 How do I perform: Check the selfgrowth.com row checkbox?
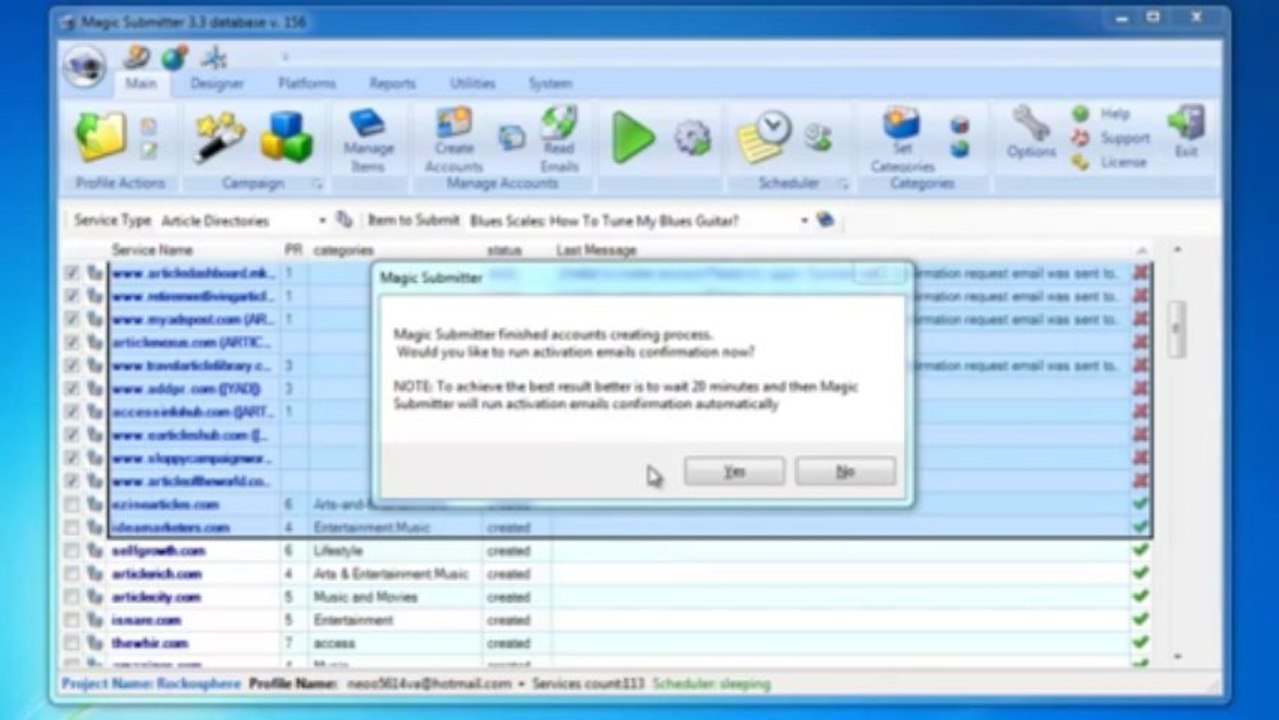pos(72,551)
